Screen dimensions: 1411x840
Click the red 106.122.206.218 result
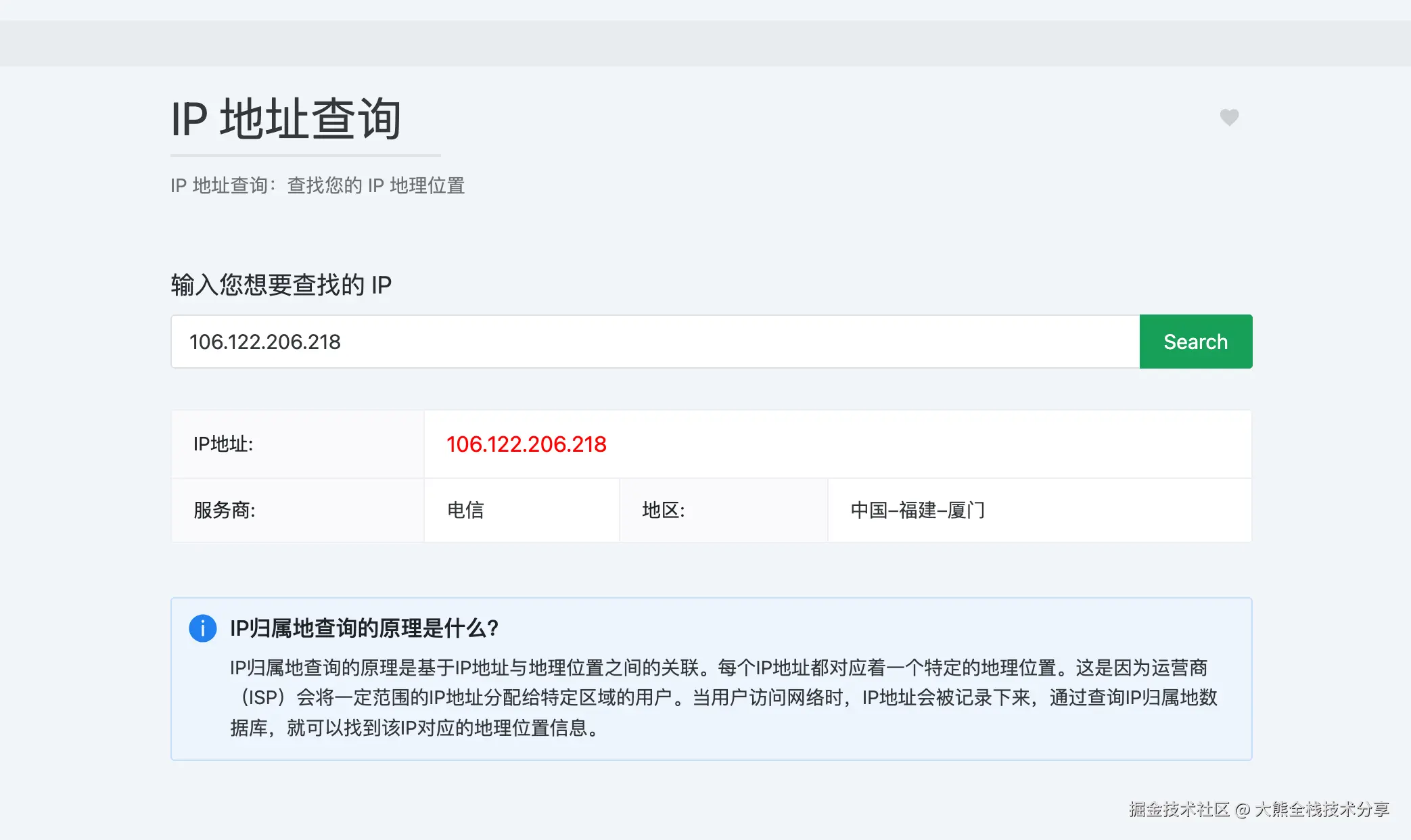(x=526, y=444)
